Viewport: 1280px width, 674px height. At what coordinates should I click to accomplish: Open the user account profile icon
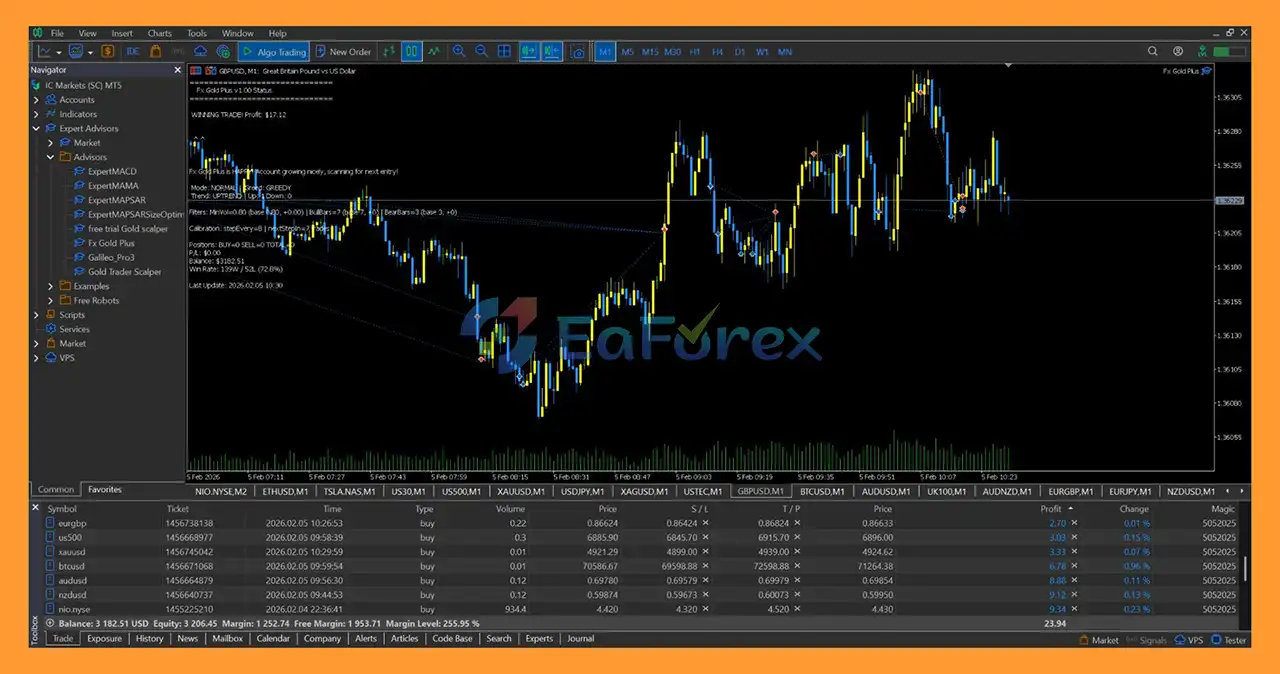point(1178,51)
